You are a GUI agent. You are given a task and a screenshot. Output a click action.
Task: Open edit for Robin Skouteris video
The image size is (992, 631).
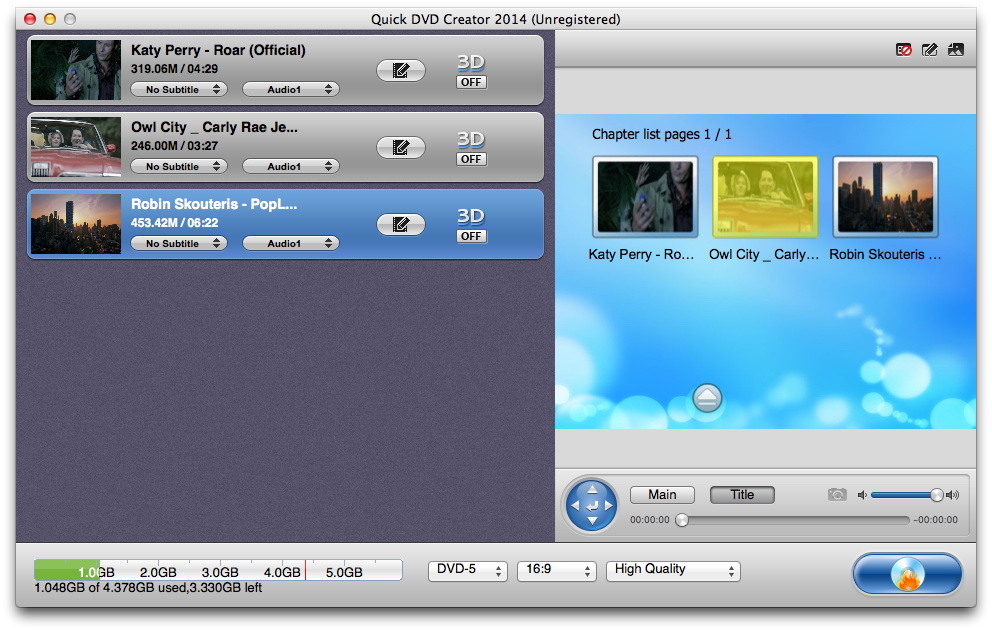(x=400, y=224)
